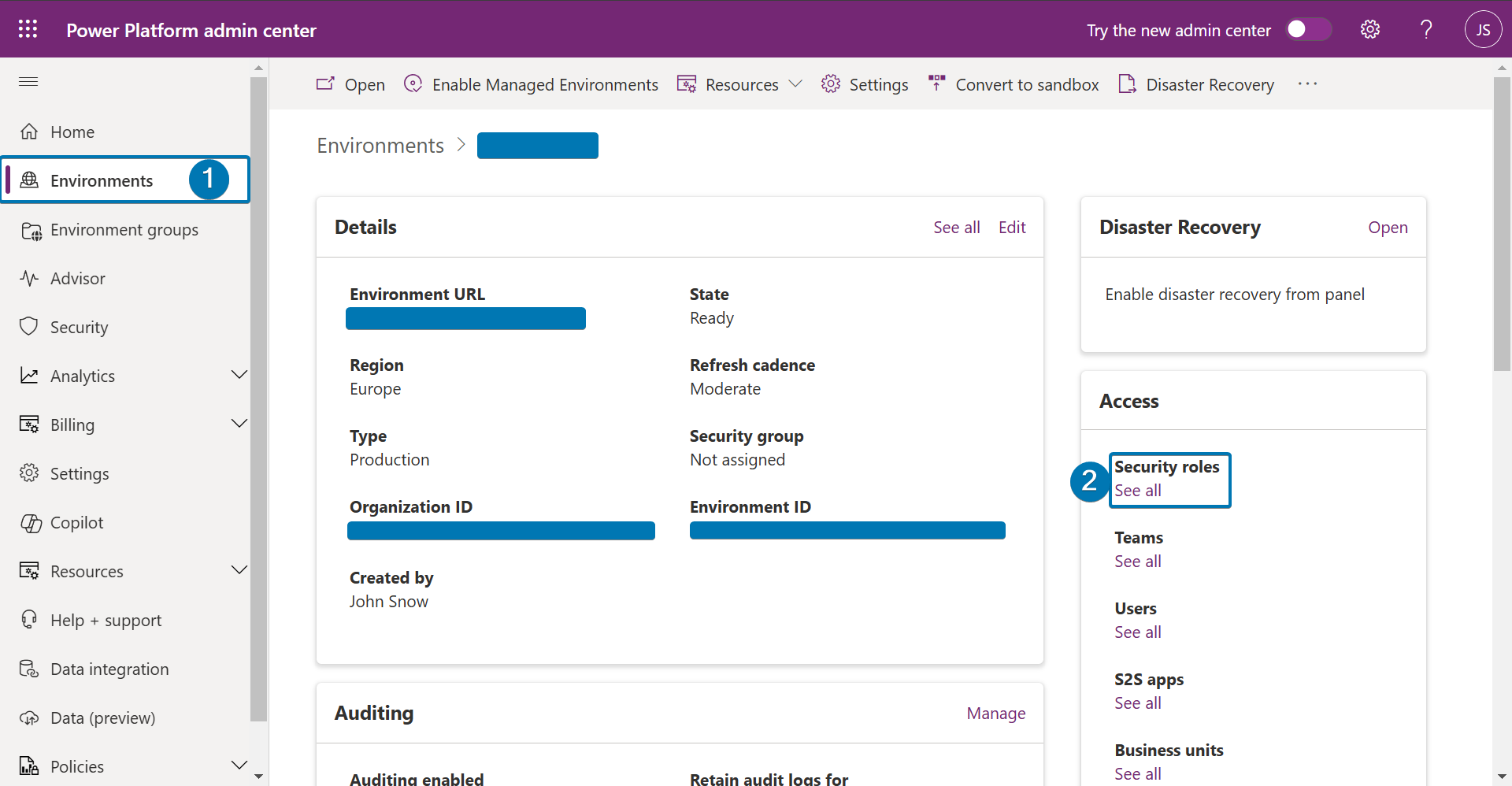Screen dimensions: 1512x786
Task: Open Advisor from the sidebar
Action: click(77, 279)
